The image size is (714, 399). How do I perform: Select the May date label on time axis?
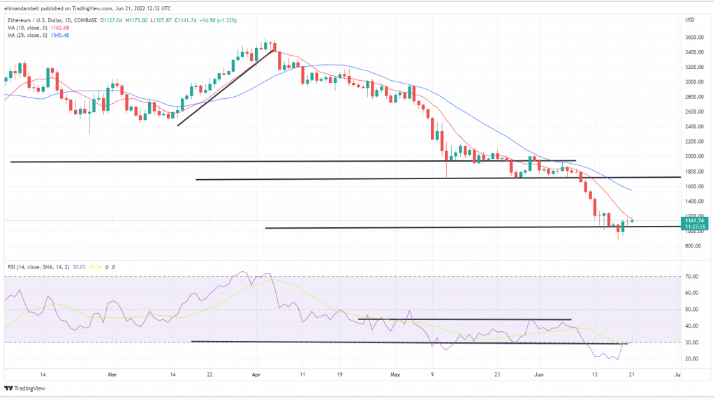395,375
